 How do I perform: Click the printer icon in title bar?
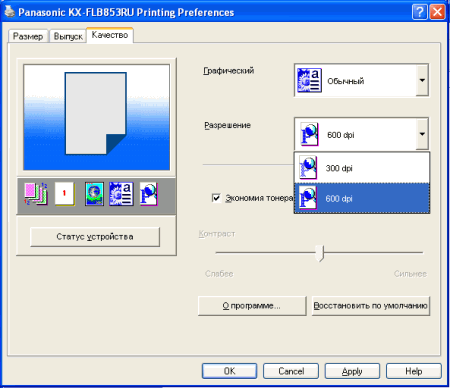click(10, 12)
